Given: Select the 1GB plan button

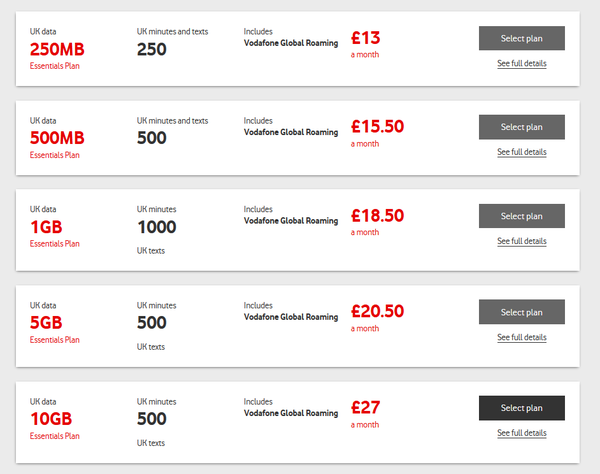Looking at the screenshot, I should tap(522, 216).
